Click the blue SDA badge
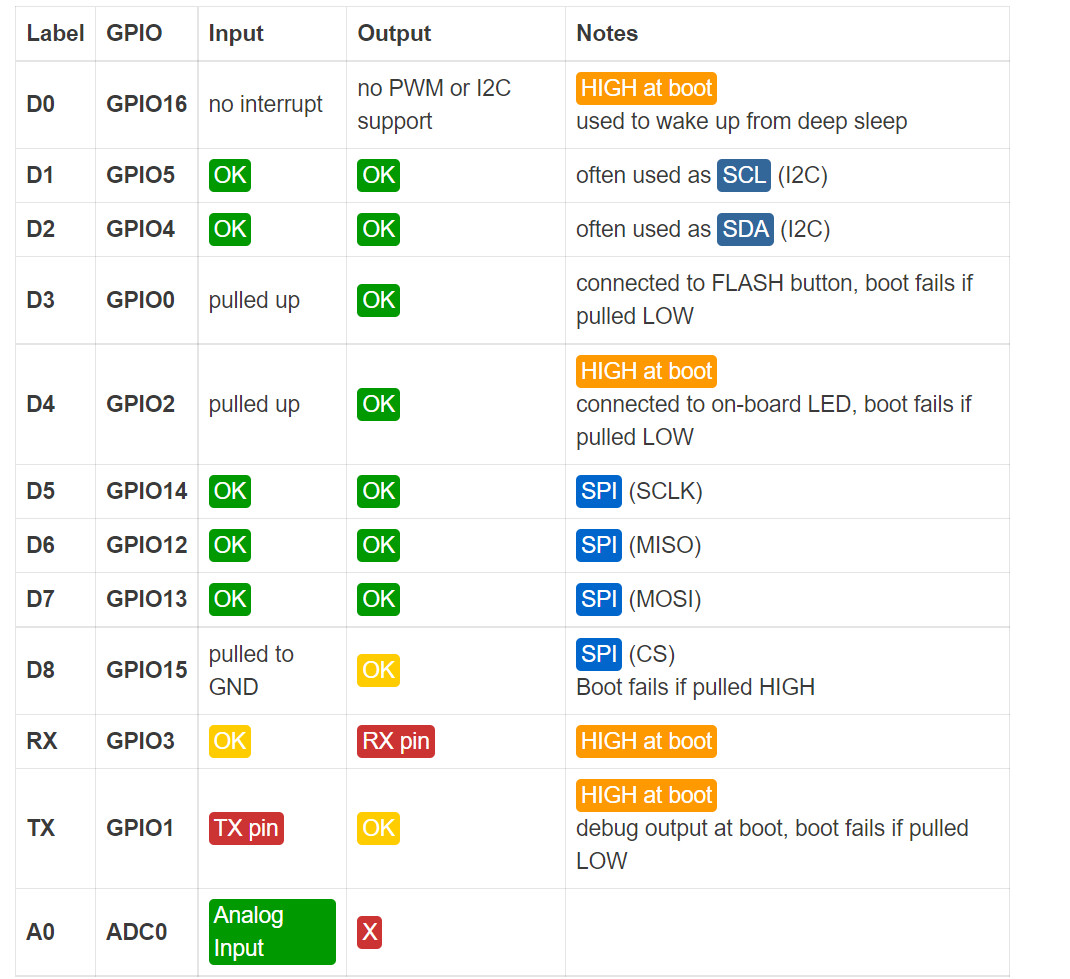 [x=745, y=229]
